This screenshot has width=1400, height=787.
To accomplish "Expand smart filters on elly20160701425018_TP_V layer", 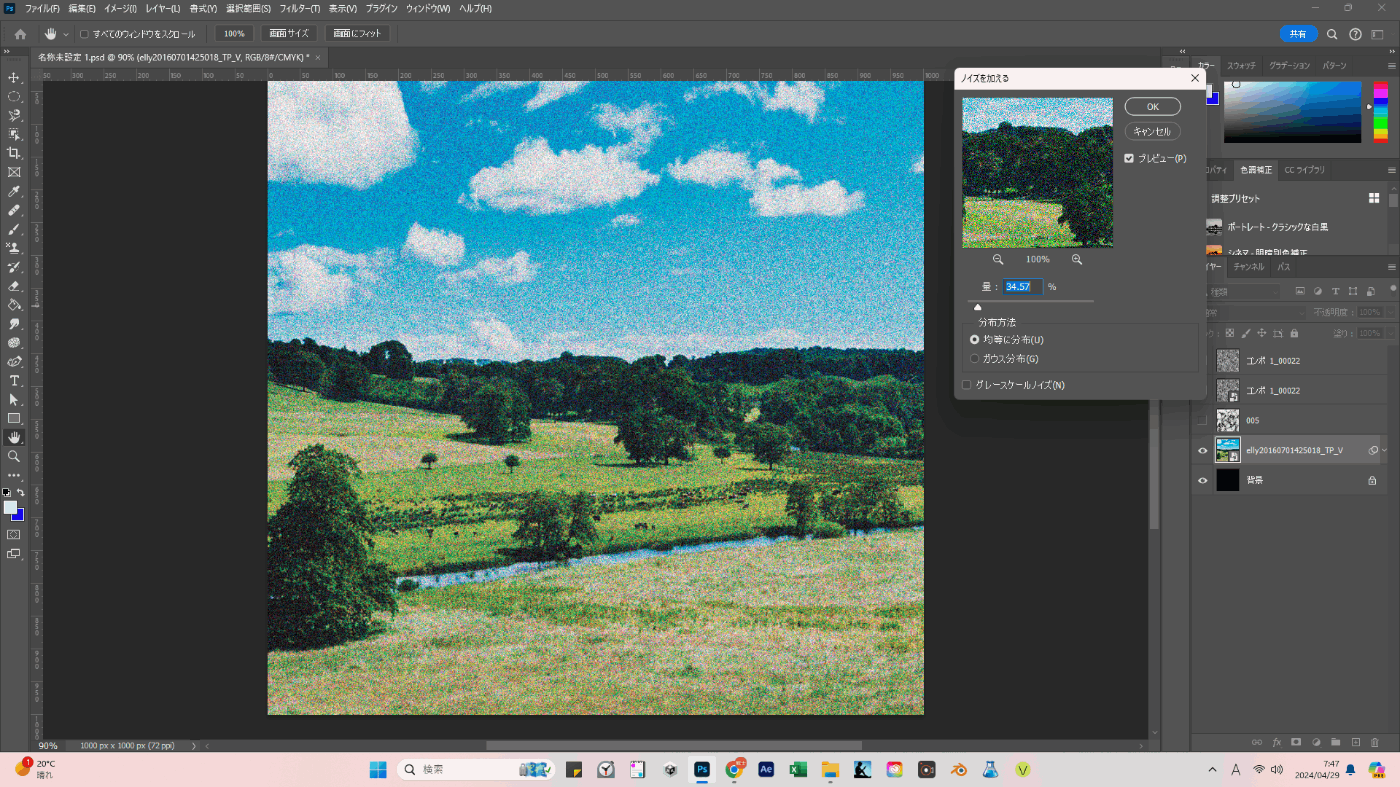I will pos(1385,451).
